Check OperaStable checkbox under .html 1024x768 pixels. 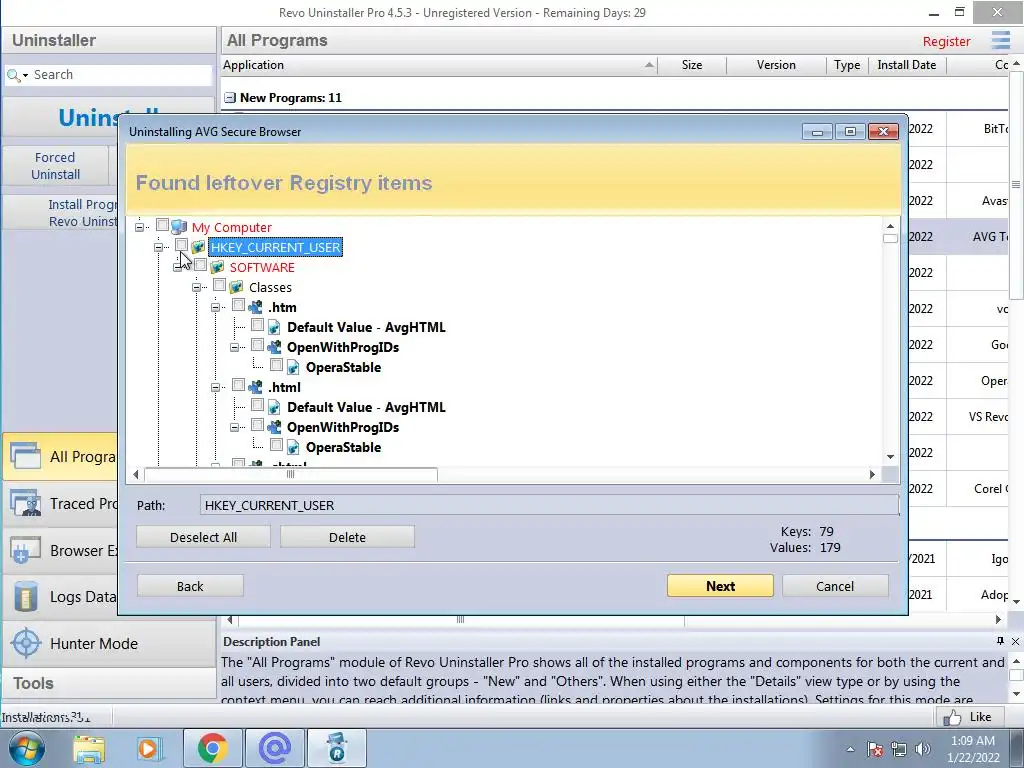coord(276,445)
